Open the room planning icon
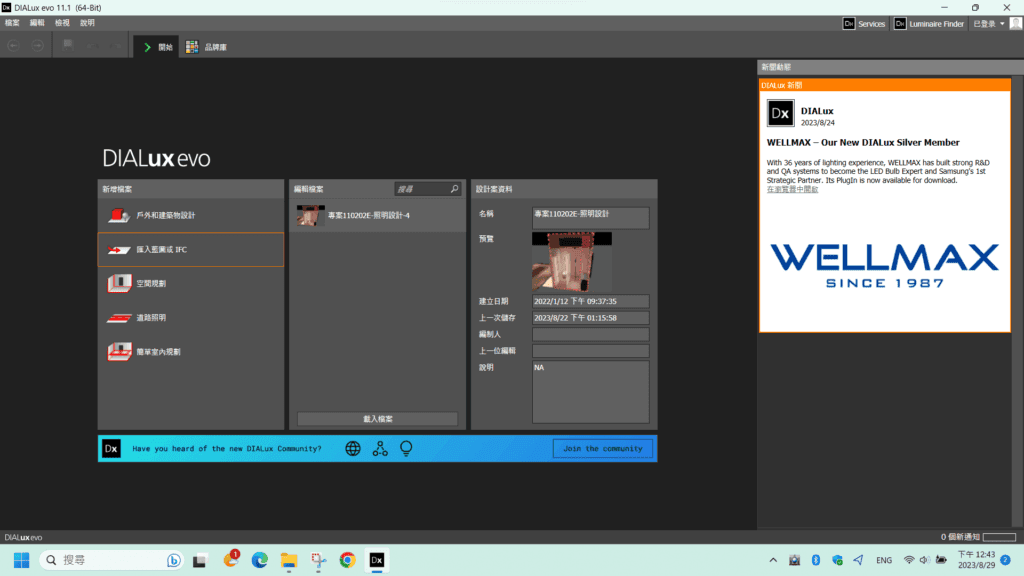The height and width of the screenshot is (576, 1024). click(x=119, y=283)
